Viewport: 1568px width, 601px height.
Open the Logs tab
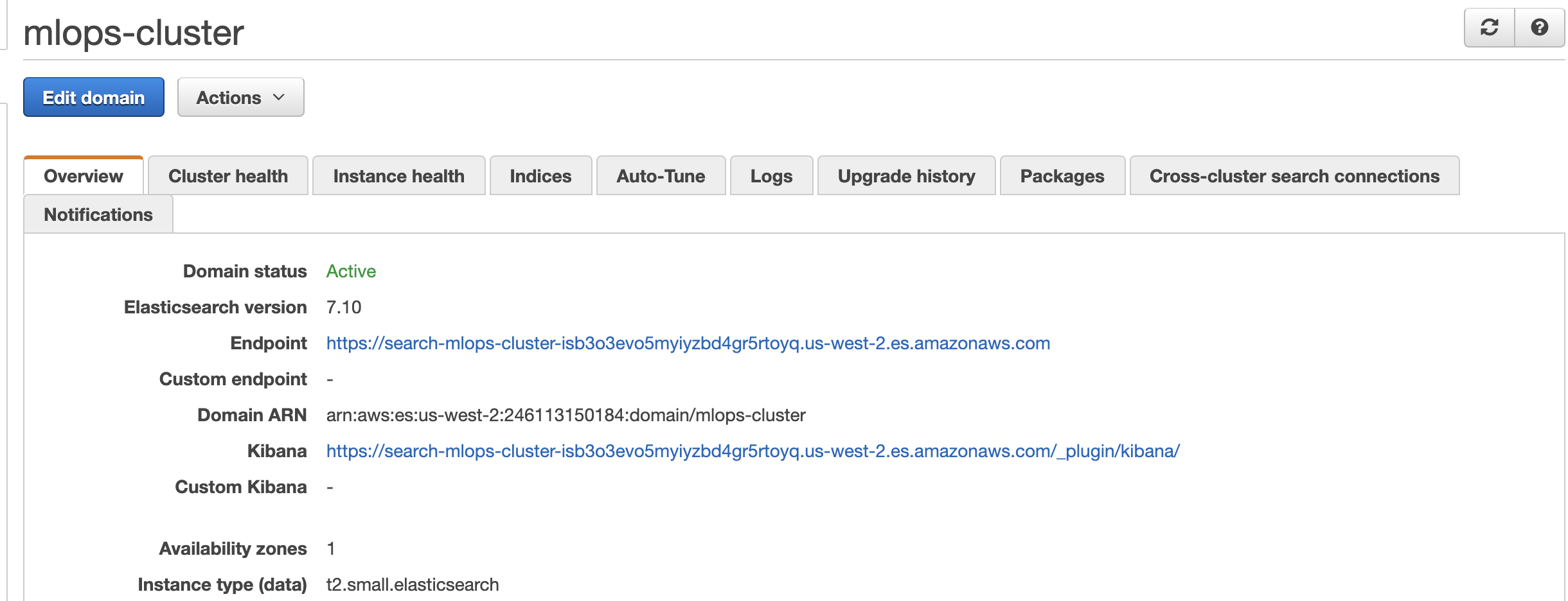click(771, 176)
